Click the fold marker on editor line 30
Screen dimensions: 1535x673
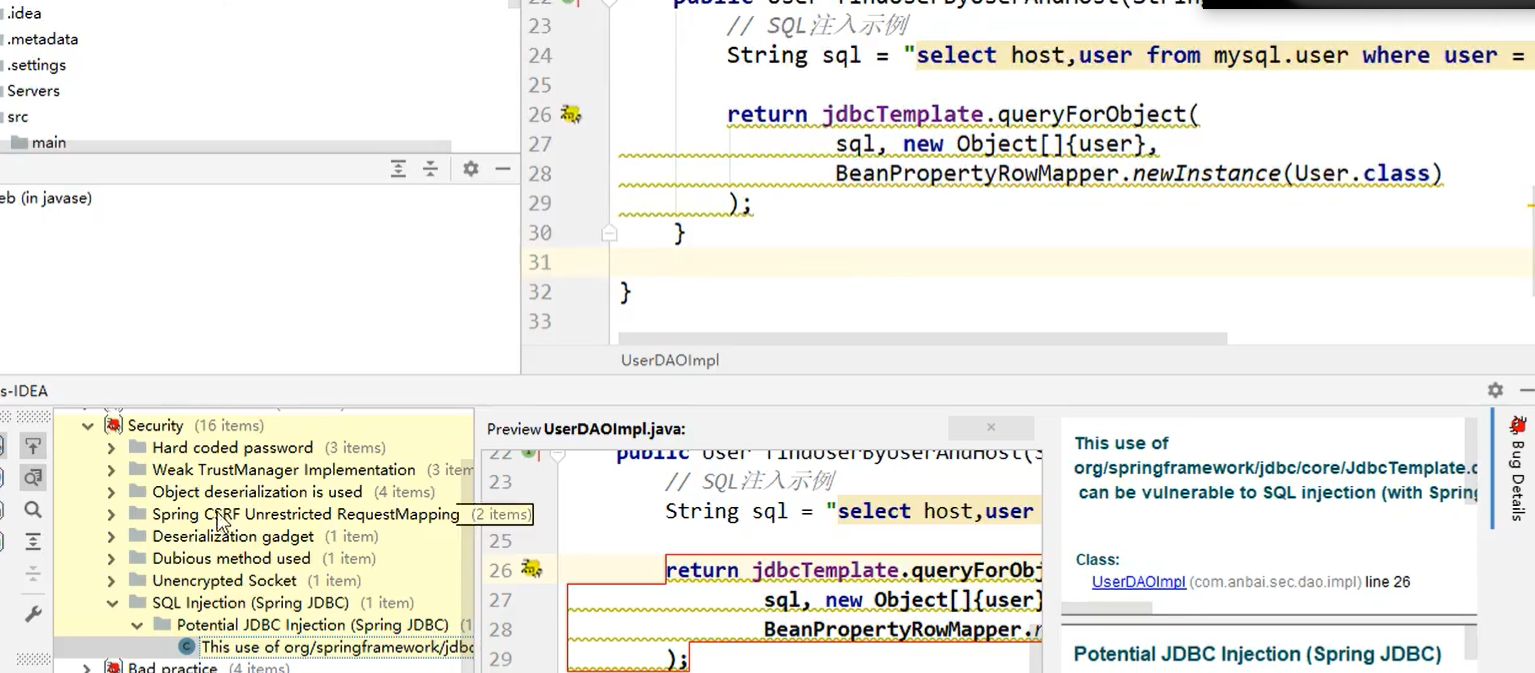pyautogui.click(x=608, y=233)
